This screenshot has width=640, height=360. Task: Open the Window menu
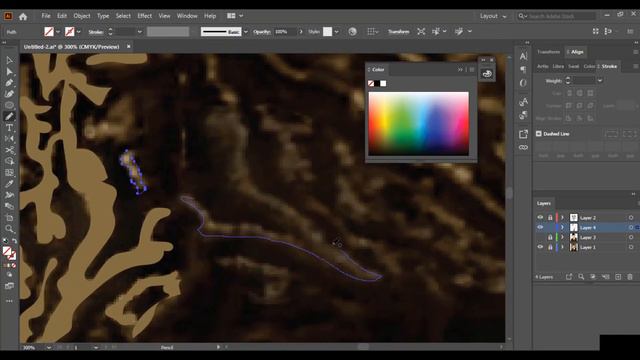click(187, 16)
